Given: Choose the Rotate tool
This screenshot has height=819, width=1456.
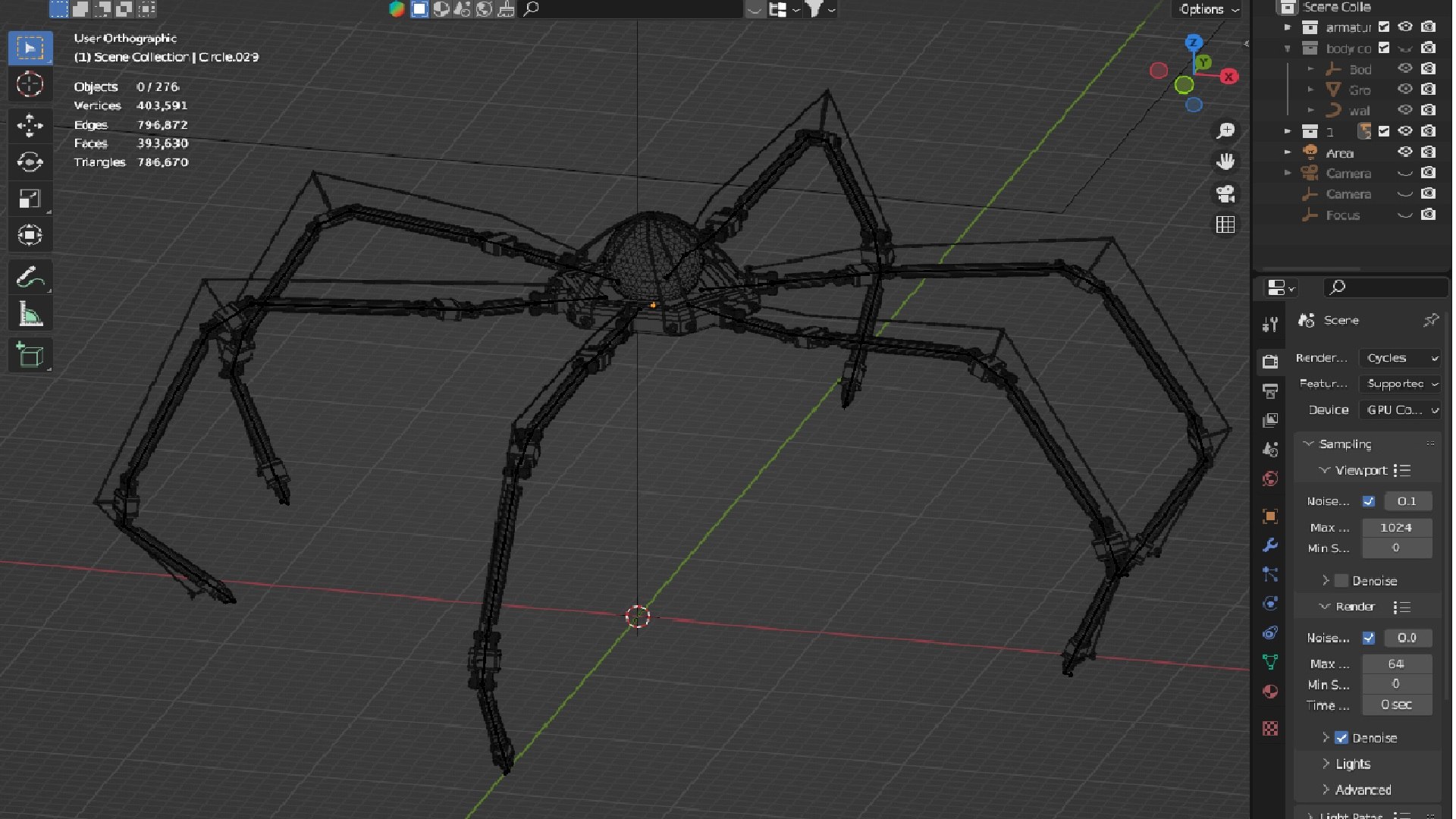Looking at the screenshot, I should [30, 162].
